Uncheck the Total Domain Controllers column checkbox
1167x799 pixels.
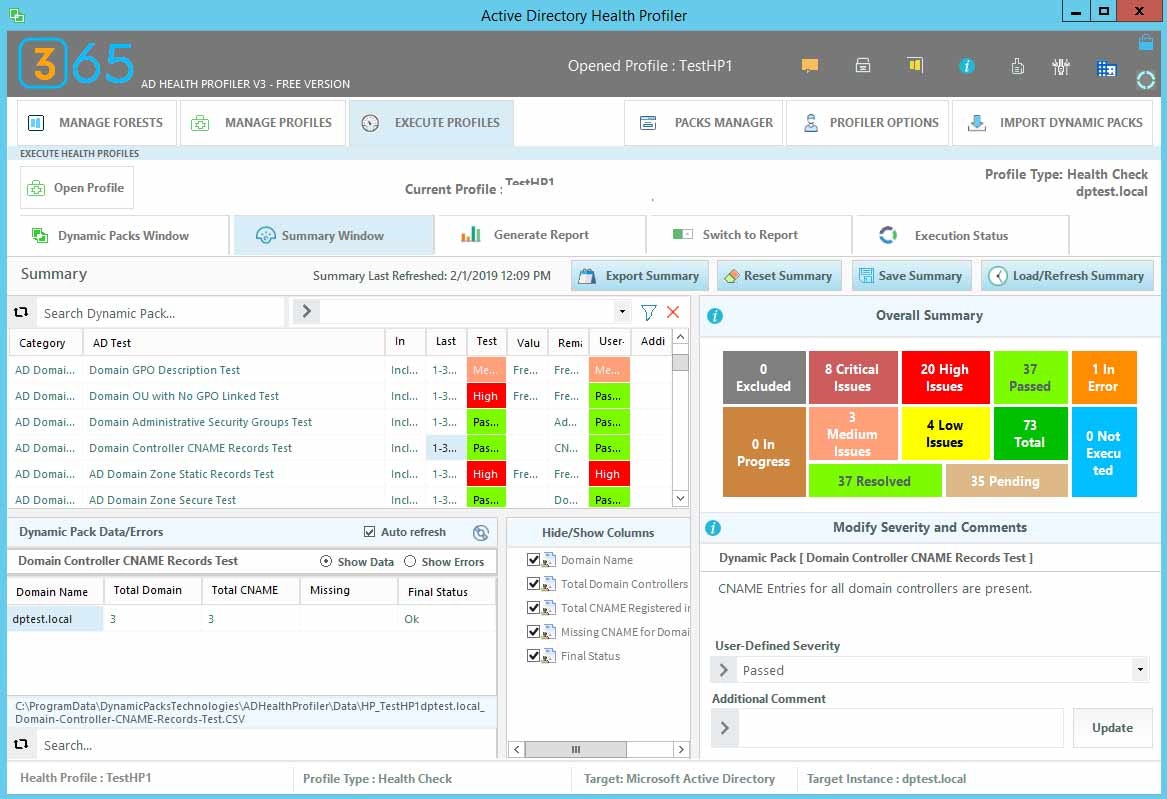[x=533, y=583]
